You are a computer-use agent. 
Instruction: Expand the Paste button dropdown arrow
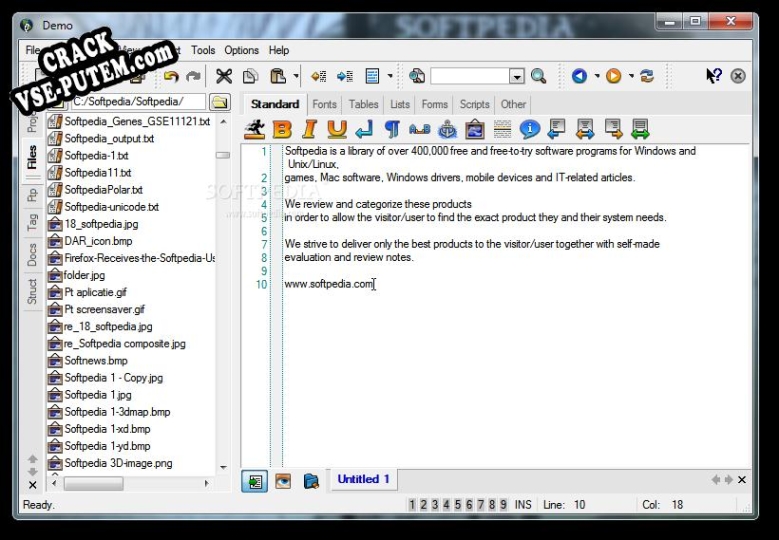[x=297, y=76]
